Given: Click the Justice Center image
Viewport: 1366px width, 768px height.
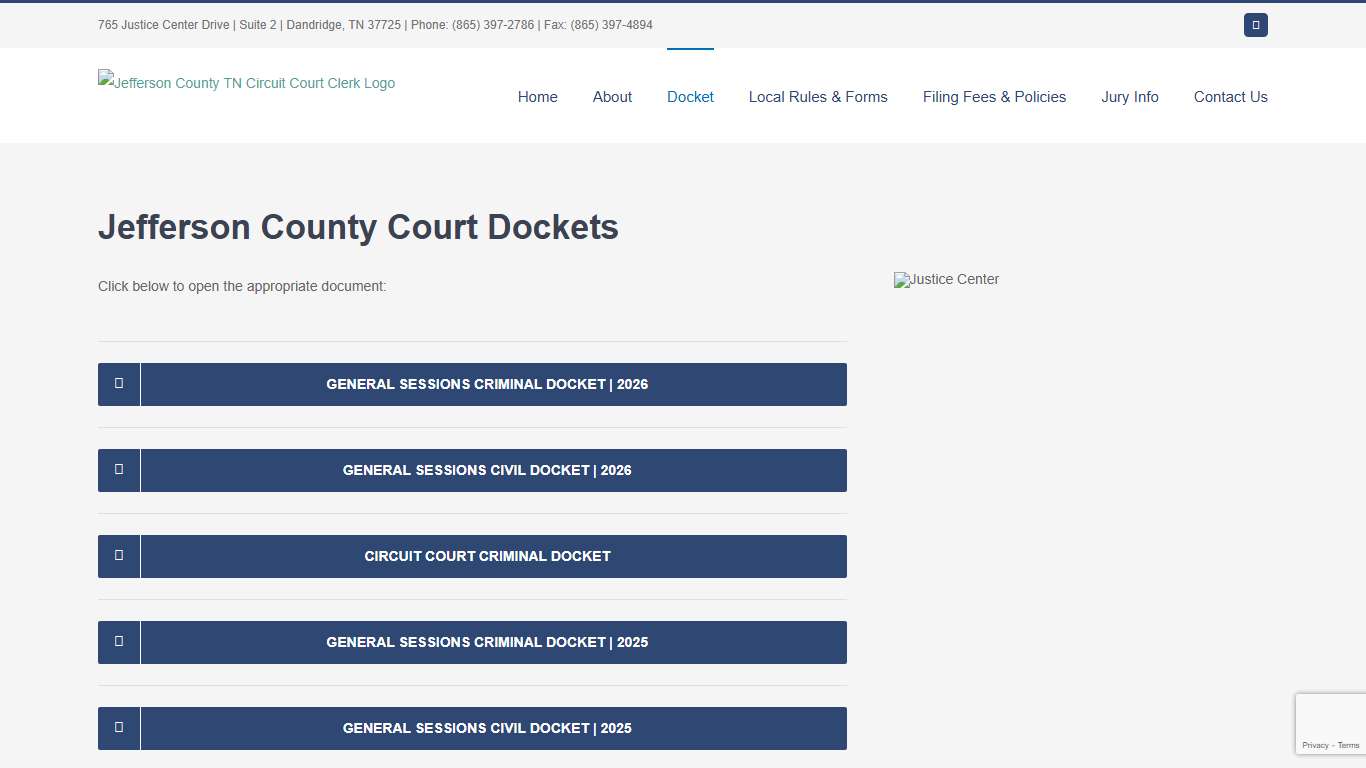Looking at the screenshot, I should click(x=945, y=279).
